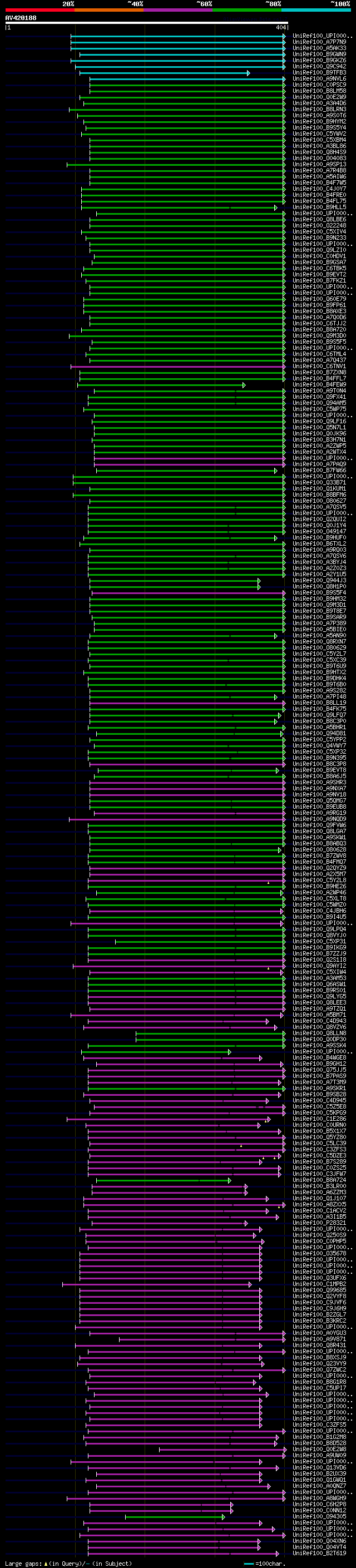Image resolution: width=356 pixels, height=1568 pixels.
Task: Select hit UniRef100_A7R4B8
Action: coord(319,170)
